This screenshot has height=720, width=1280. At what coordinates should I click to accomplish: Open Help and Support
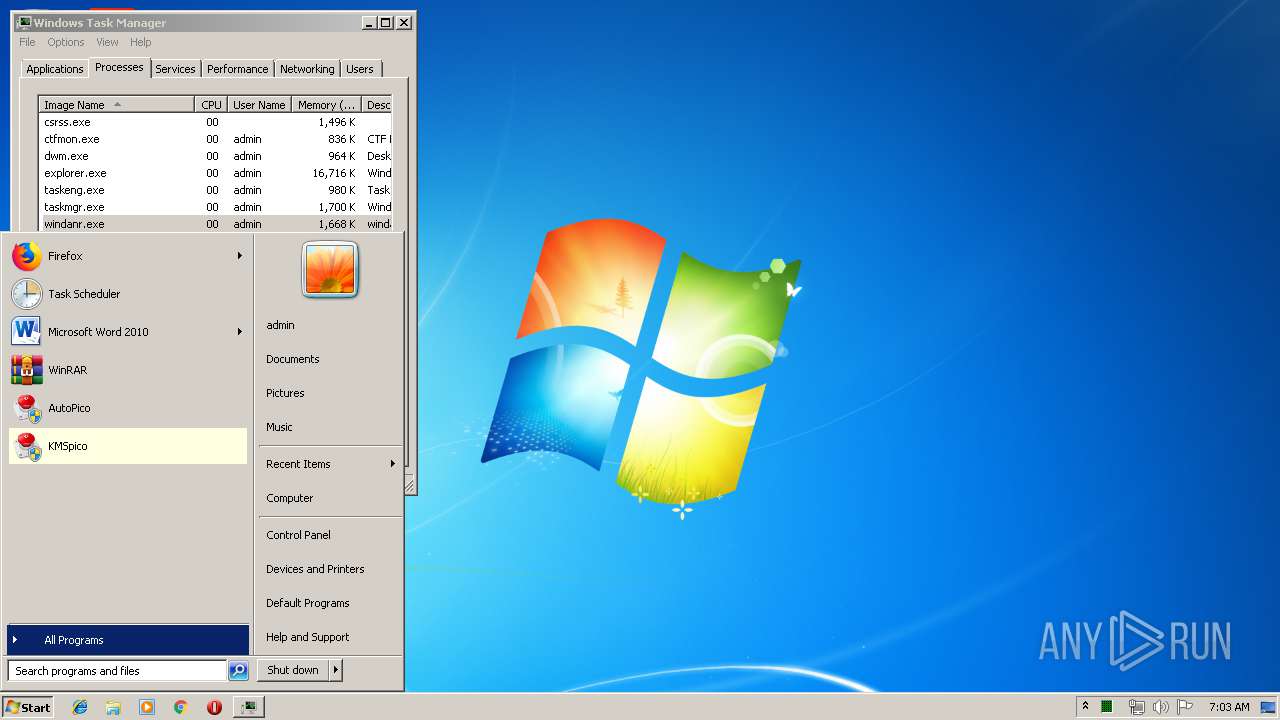click(x=308, y=637)
